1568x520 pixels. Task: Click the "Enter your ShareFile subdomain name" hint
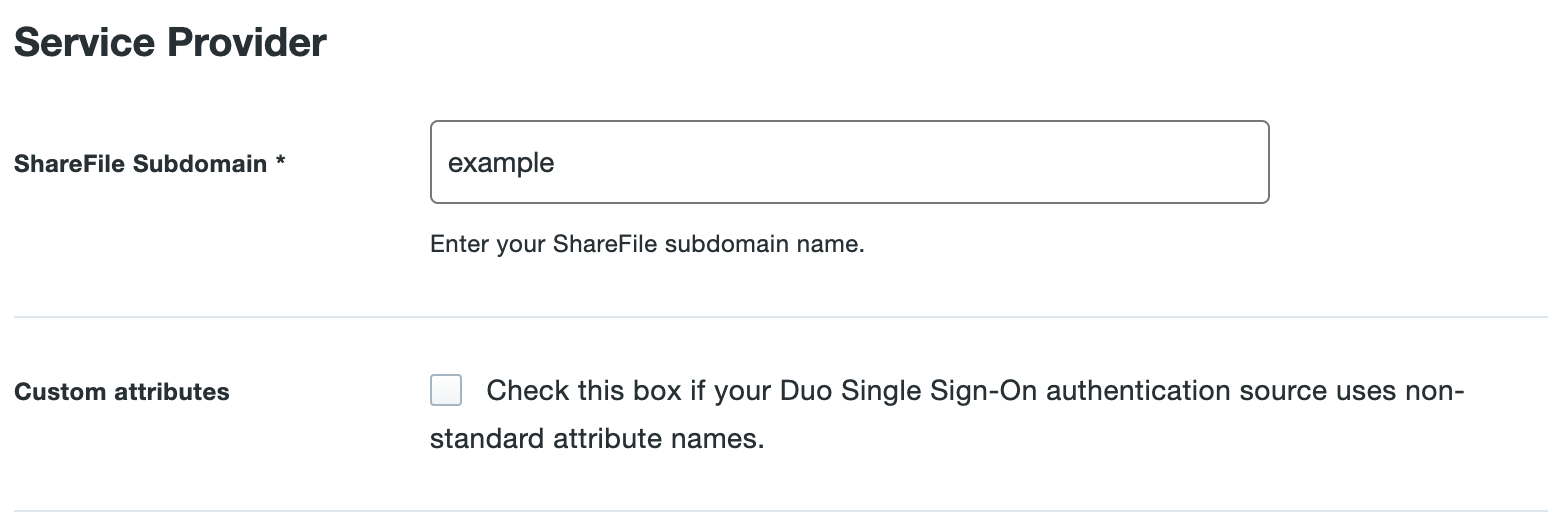(646, 244)
